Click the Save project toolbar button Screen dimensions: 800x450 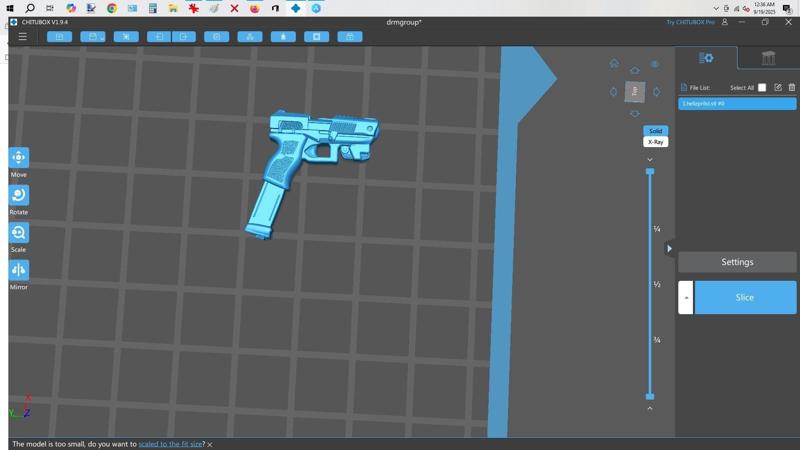[x=93, y=37]
